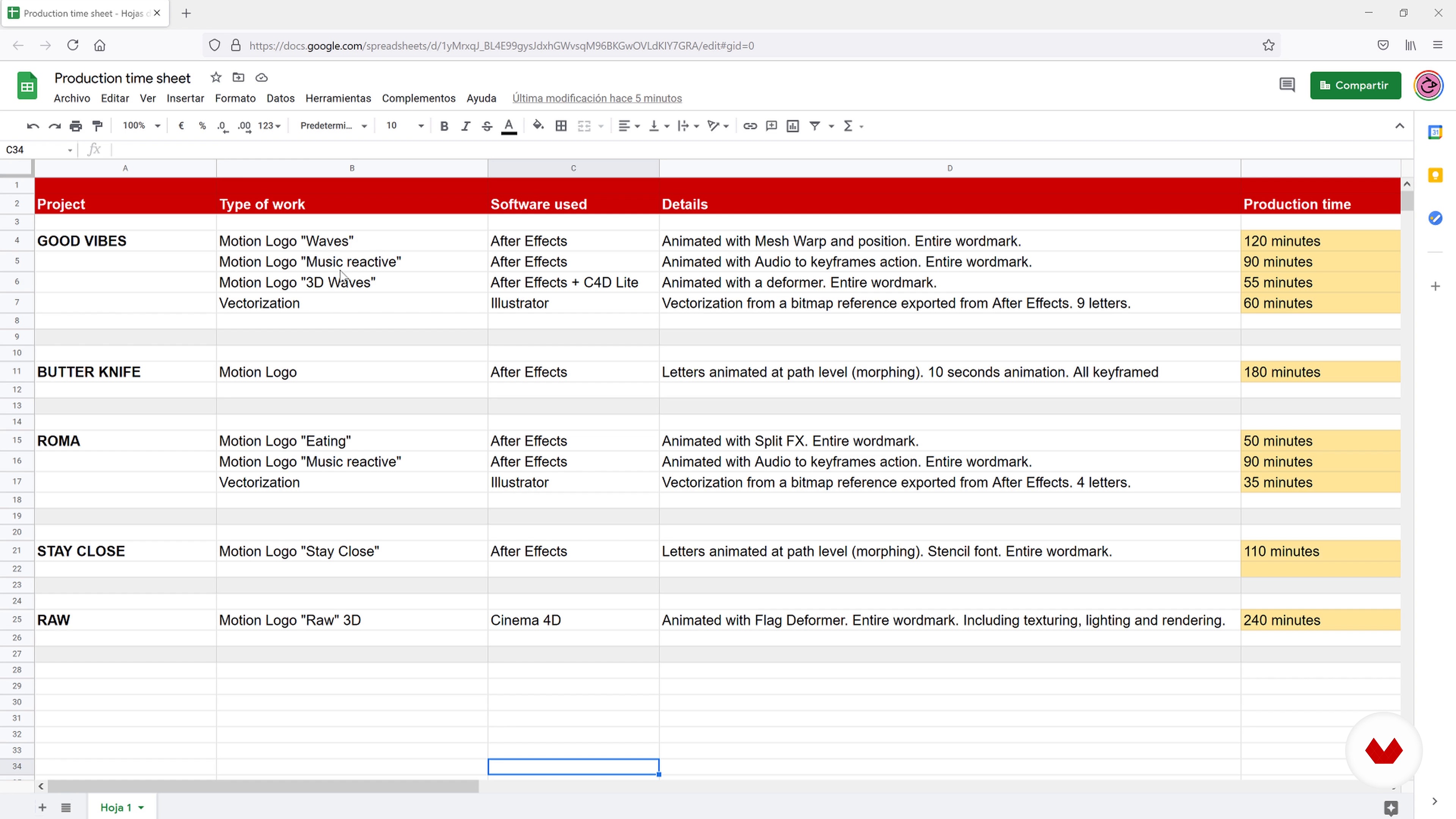Click the Sheets home logo icon
Image resolution: width=1456 pixels, height=819 pixels.
[x=27, y=86]
